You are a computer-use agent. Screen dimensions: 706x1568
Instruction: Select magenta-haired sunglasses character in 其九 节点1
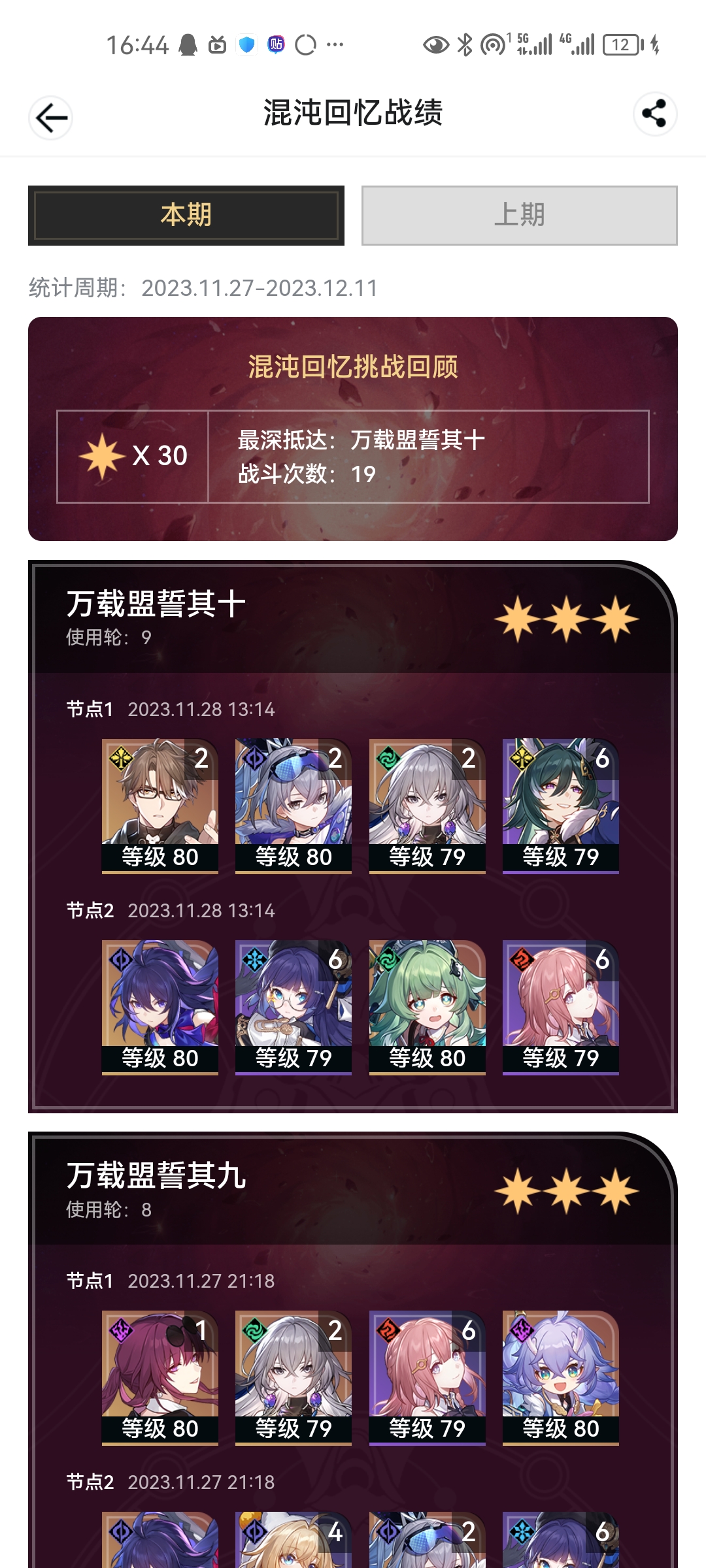coord(160,1378)
